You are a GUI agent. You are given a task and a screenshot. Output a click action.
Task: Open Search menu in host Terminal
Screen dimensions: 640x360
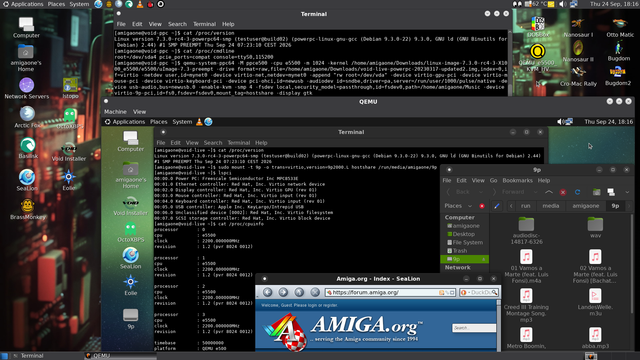[x=177, y=24]
